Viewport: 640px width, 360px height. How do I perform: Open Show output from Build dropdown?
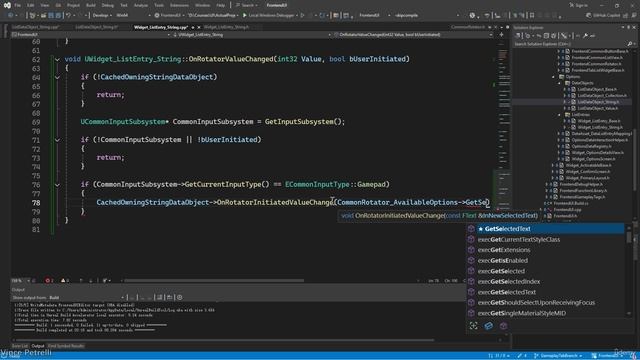tap(87, 298)
